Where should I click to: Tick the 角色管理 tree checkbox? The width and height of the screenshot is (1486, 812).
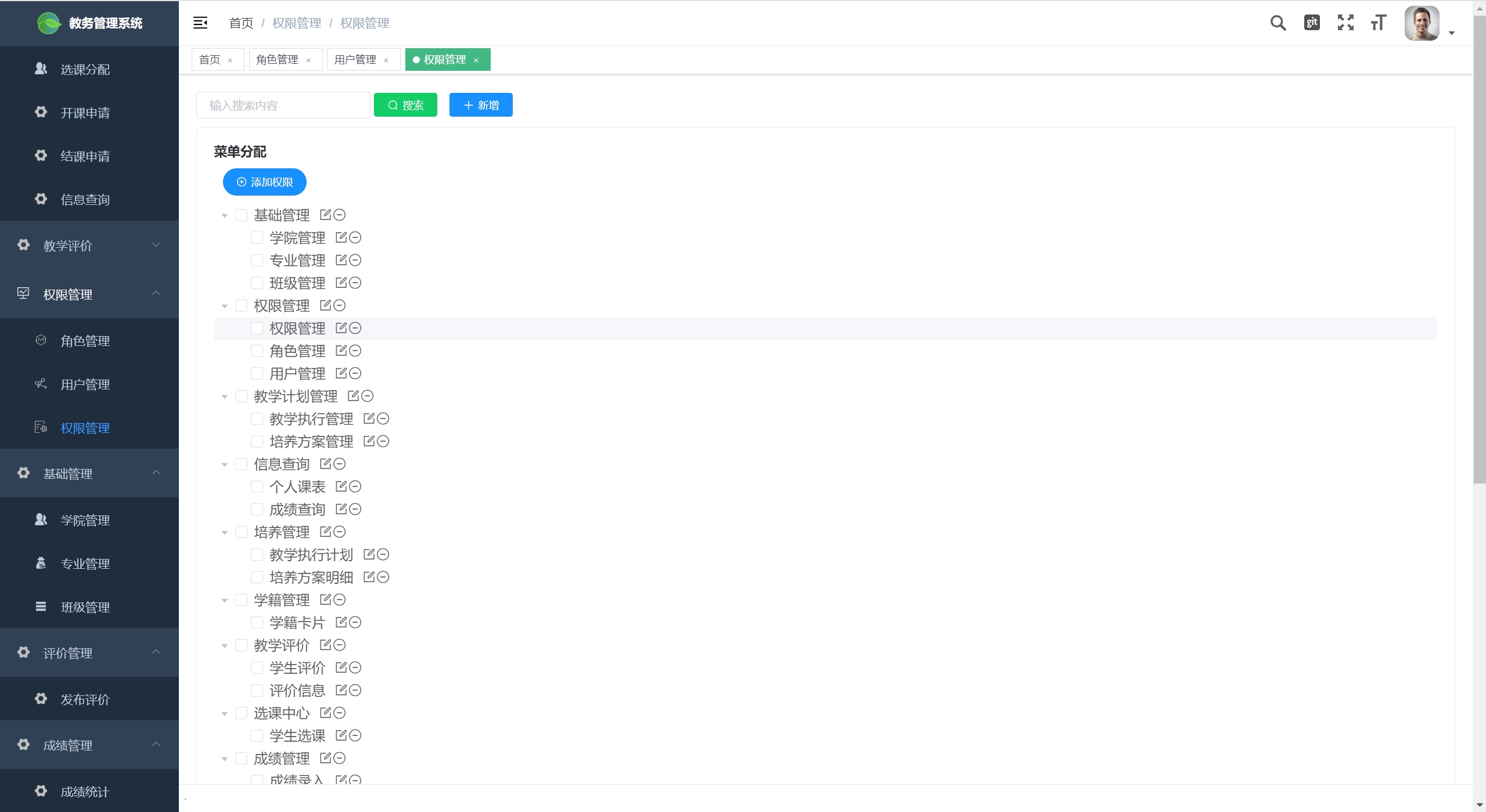257,351
